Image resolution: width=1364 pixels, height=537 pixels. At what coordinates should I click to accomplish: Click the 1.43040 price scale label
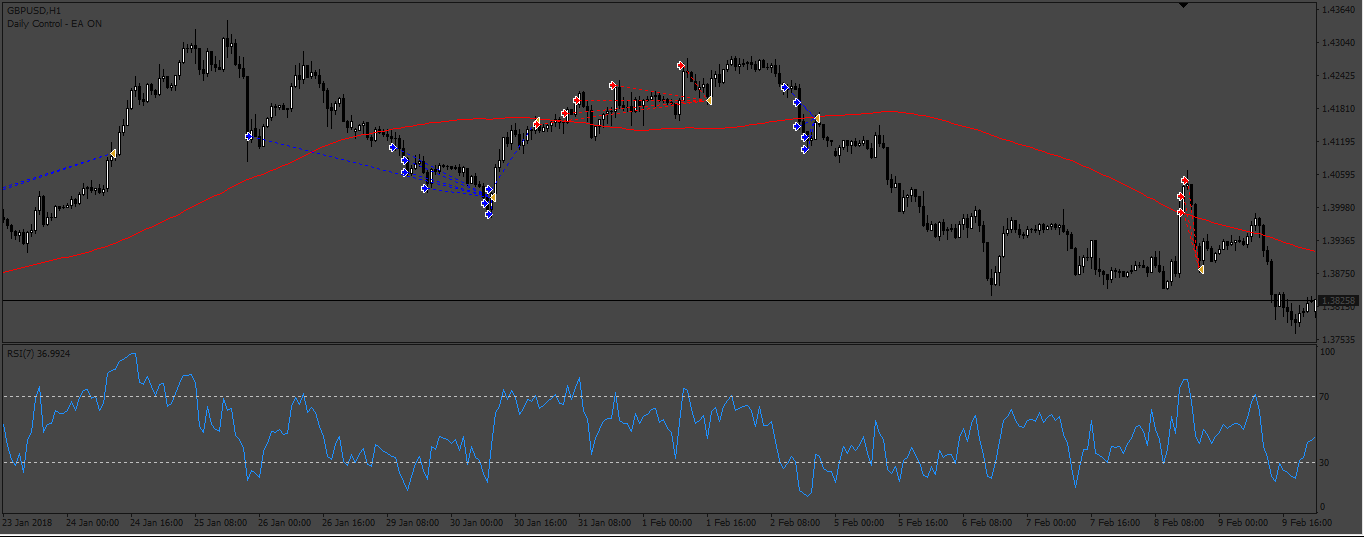[x=1338, y=43]
